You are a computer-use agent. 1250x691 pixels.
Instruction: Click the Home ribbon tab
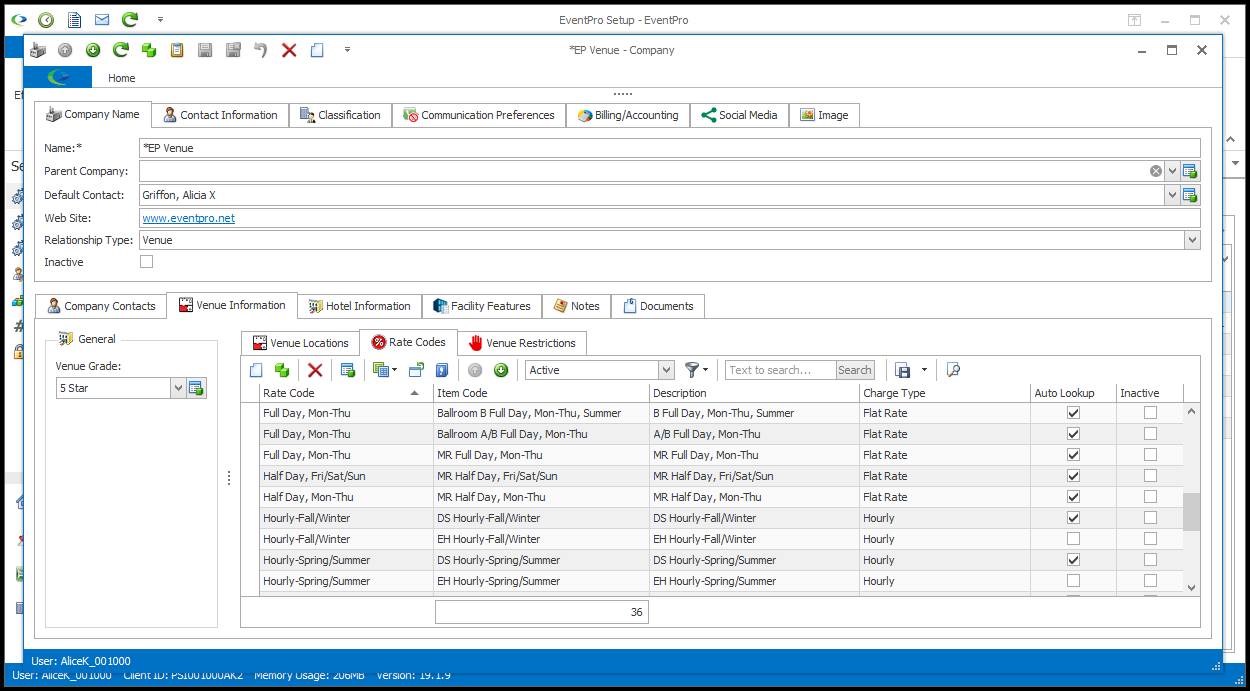tap(122, 78)
